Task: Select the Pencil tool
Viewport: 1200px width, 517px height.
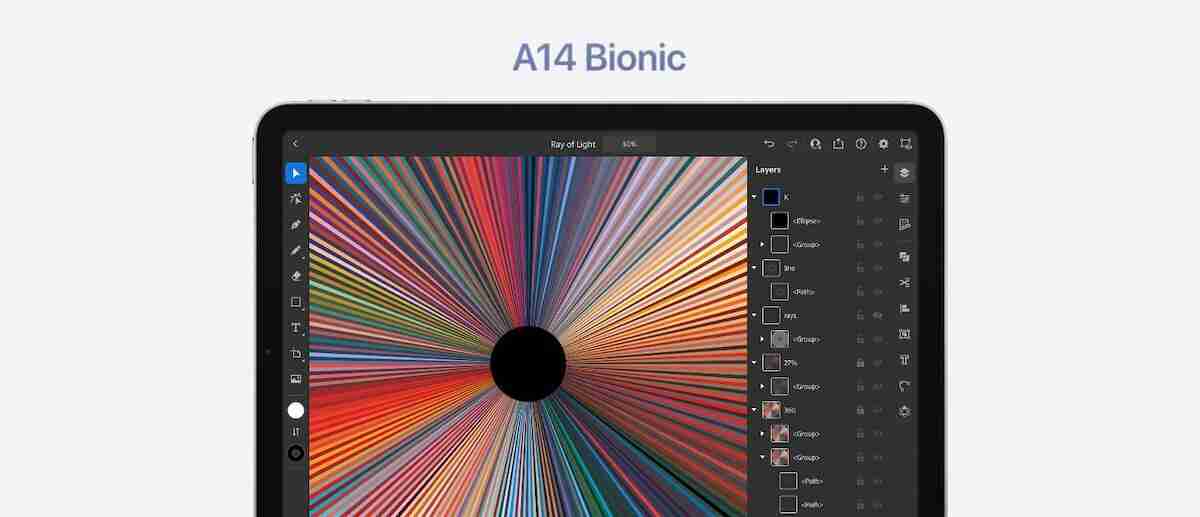Action: (296, 250)
